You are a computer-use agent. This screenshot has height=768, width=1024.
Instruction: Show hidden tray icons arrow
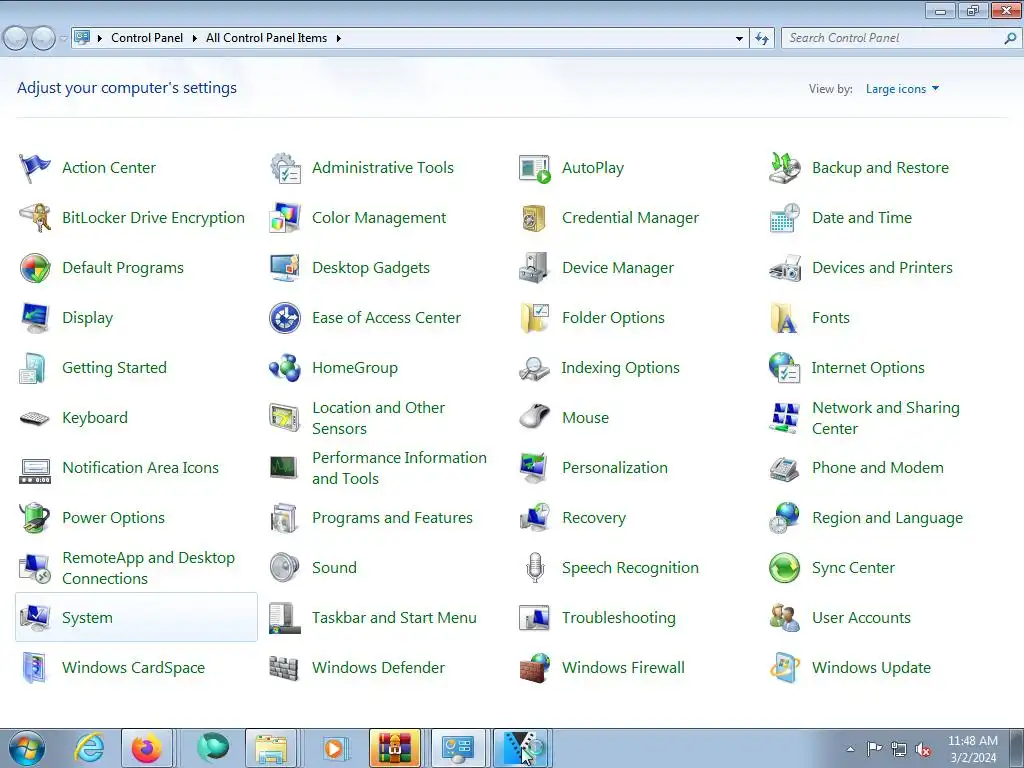850,749
